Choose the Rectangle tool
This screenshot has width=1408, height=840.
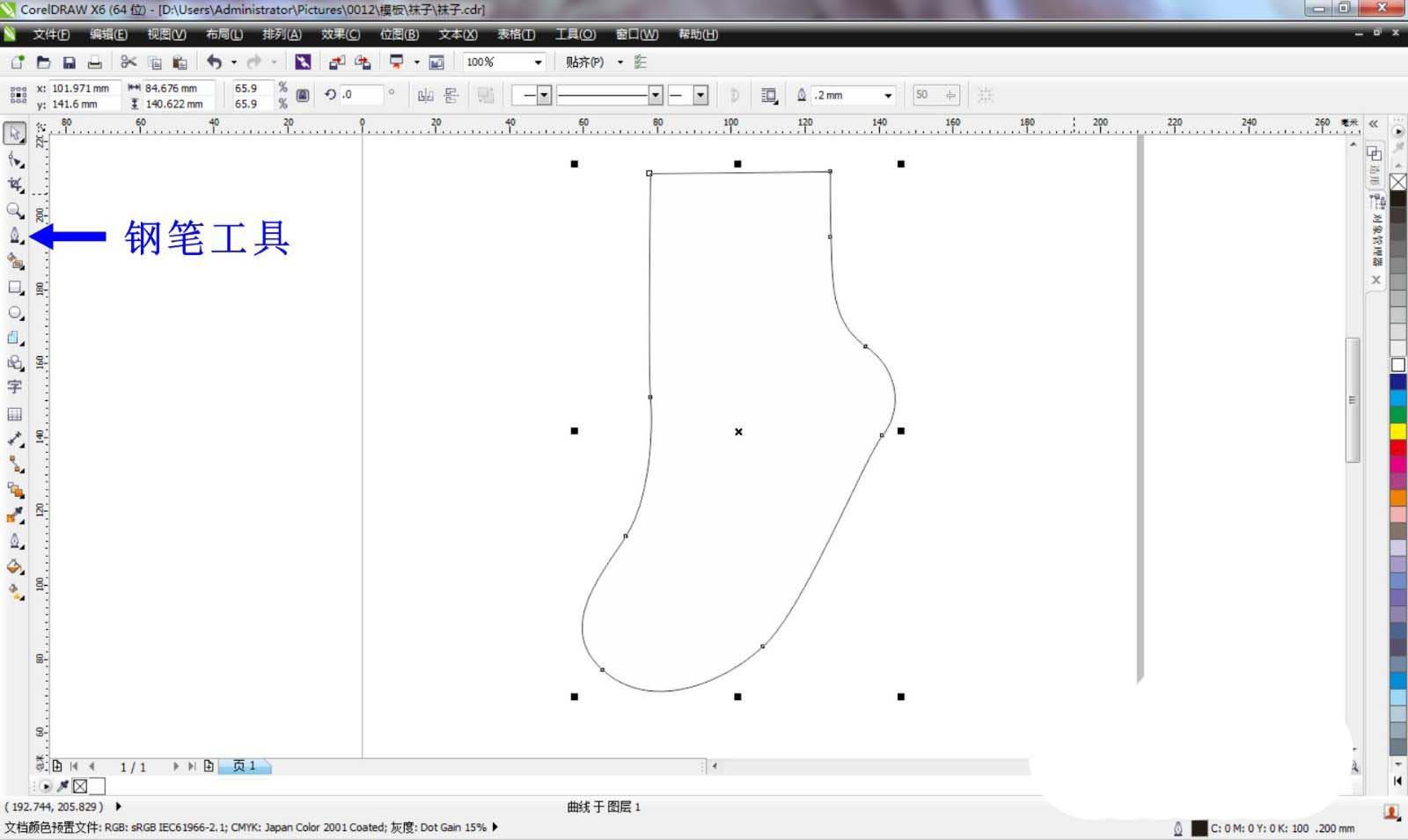pos(15,287)
